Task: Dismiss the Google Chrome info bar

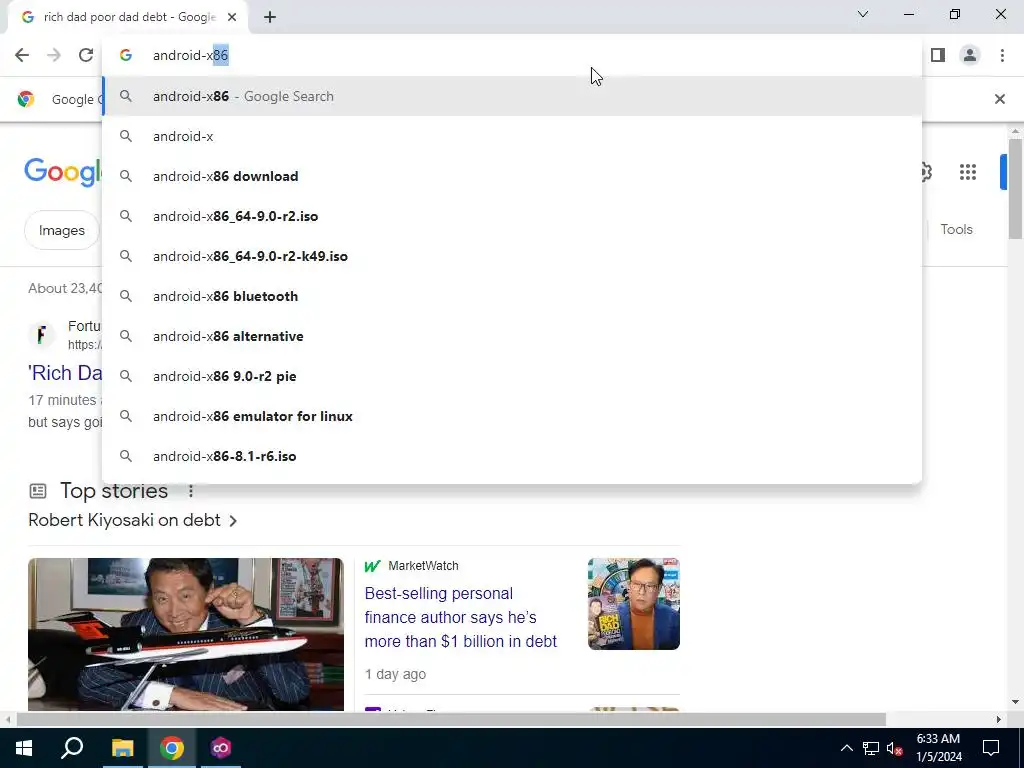Action: pyautogui.click(x=999, y=99)
